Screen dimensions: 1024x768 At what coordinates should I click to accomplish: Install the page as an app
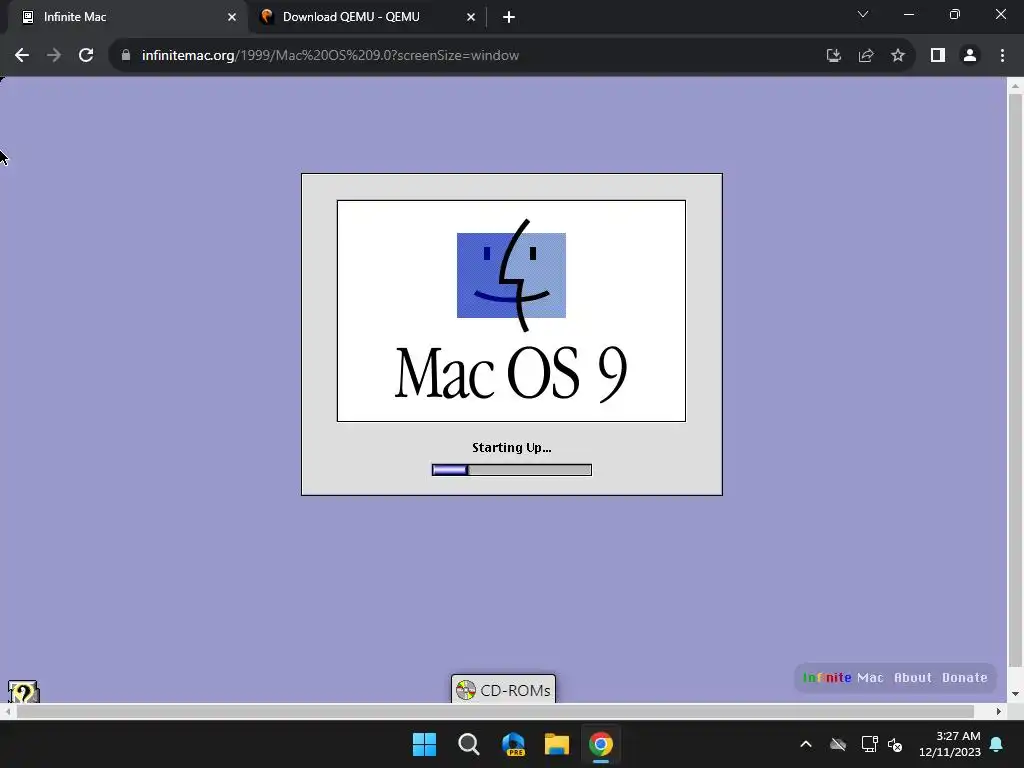tap(833, 56)
